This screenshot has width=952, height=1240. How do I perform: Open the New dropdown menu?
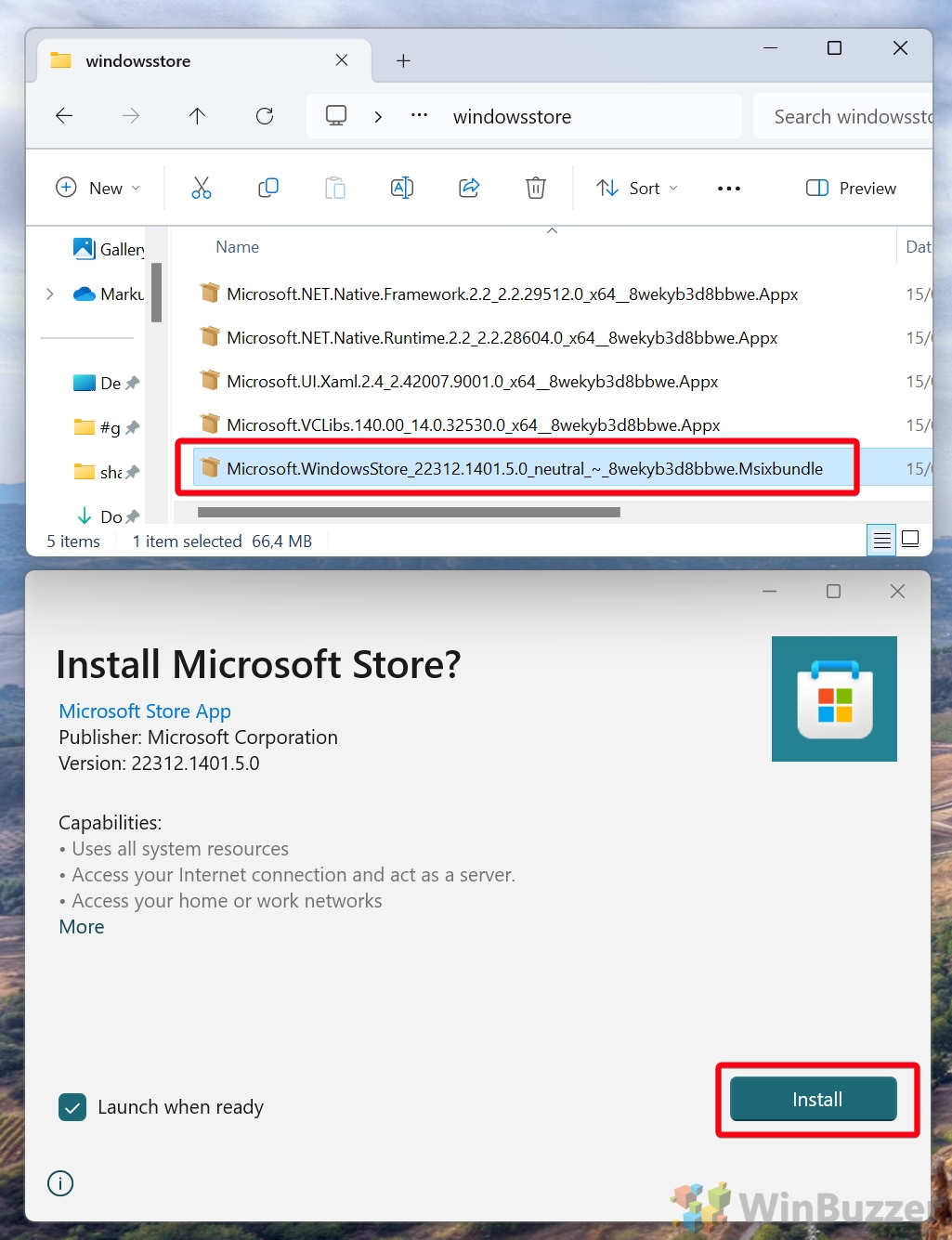coord(98,189)
